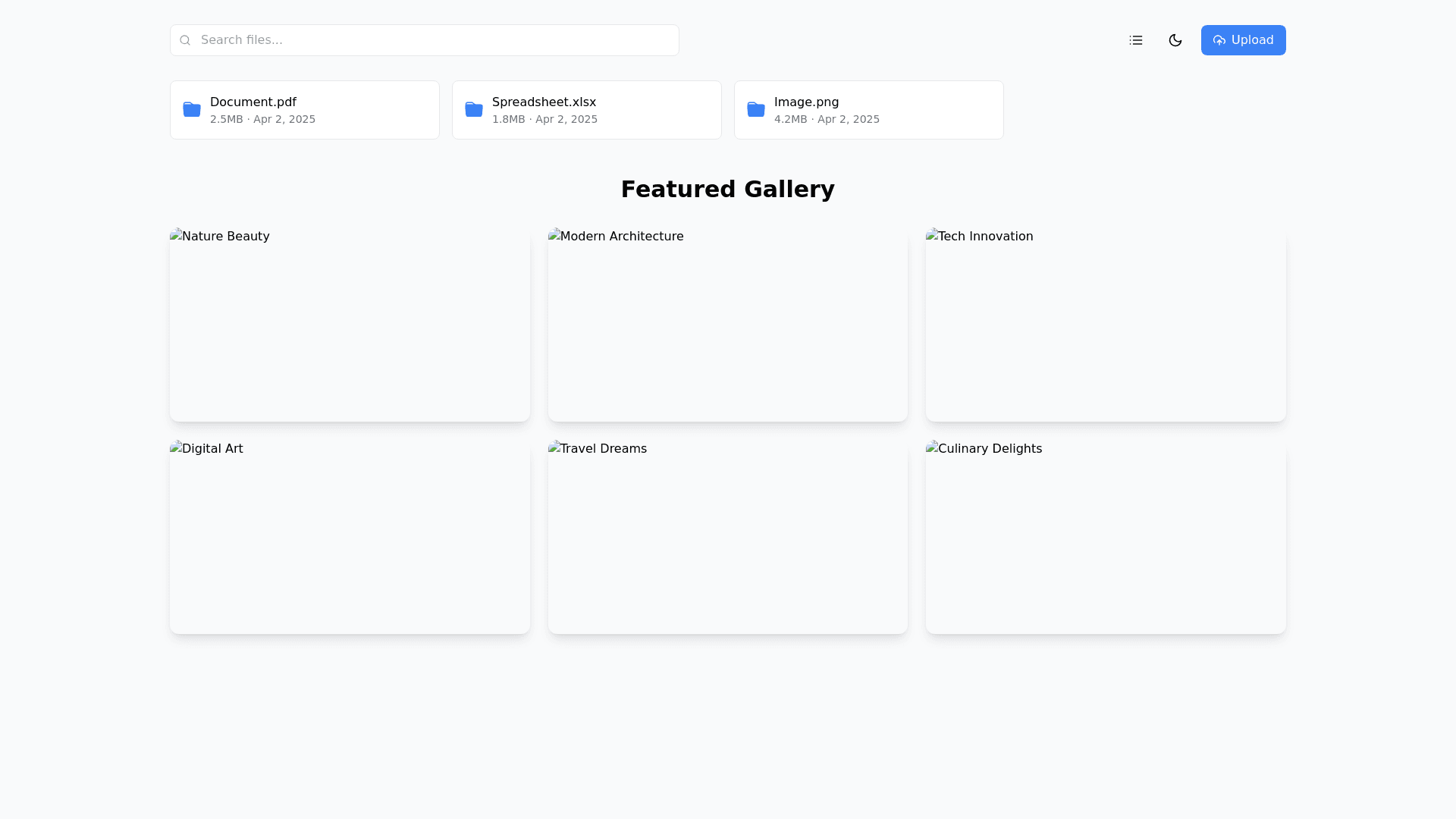
Task: Click folder icon beside Image.png
Action: click(x=756, y=110)
